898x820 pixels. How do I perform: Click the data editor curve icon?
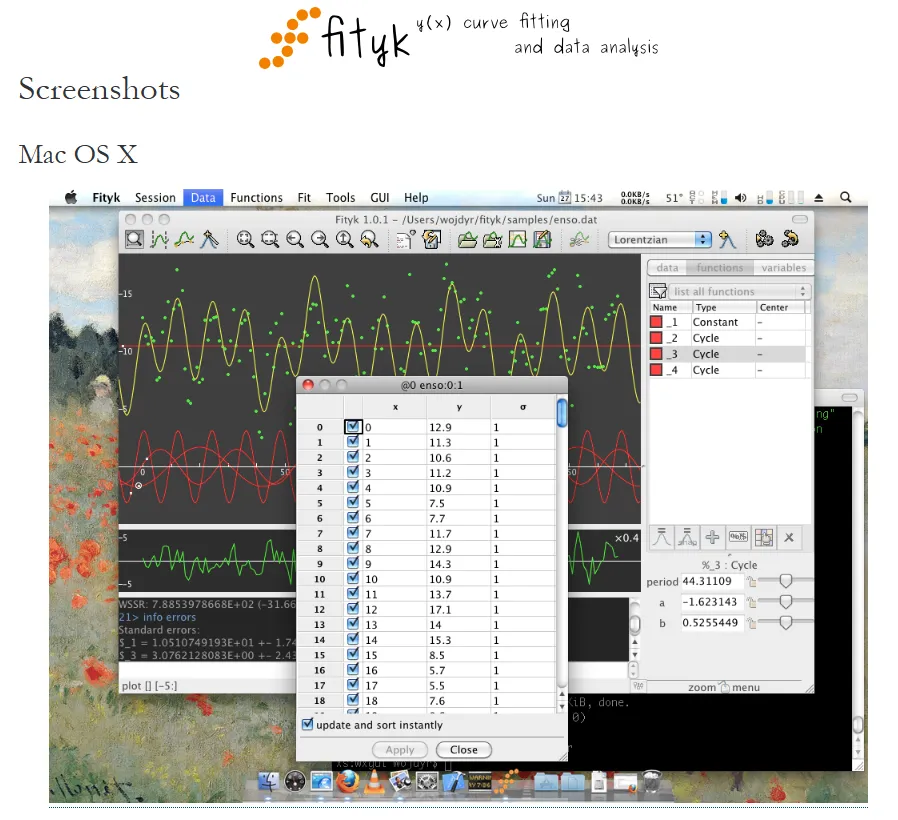click(x=517, y=239)
